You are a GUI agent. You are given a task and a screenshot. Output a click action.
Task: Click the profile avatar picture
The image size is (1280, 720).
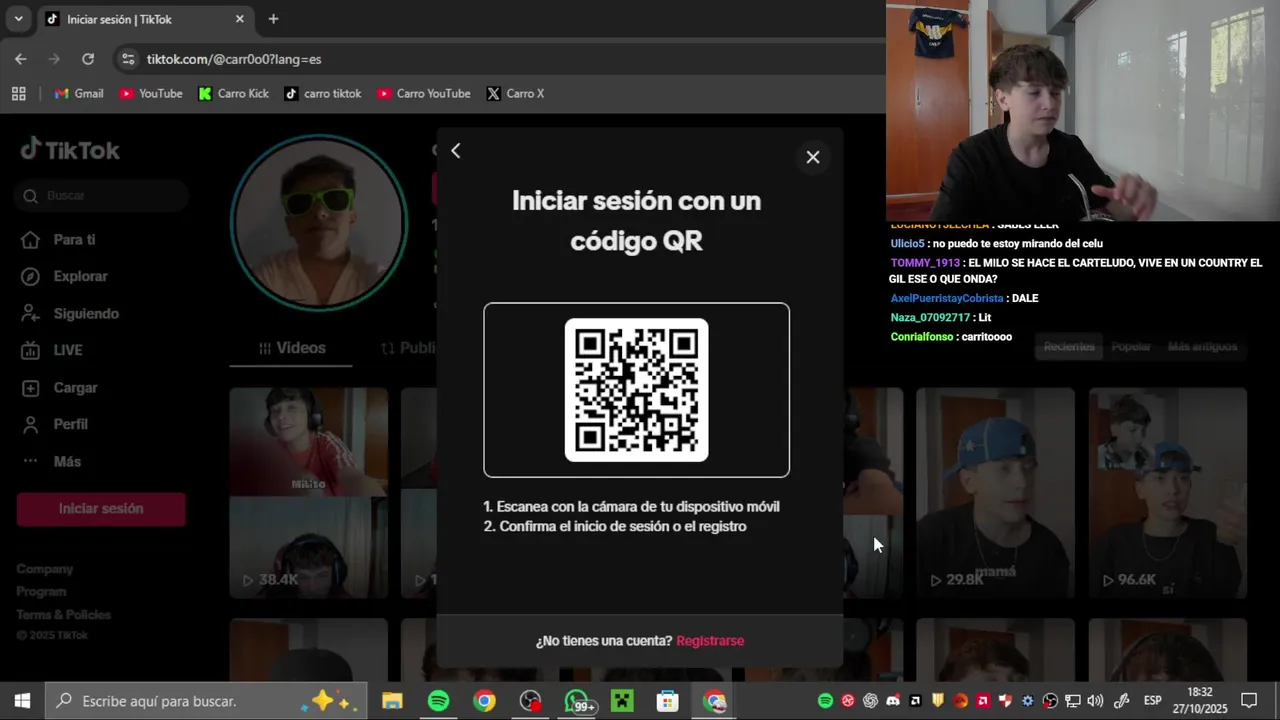coord(319,222)
